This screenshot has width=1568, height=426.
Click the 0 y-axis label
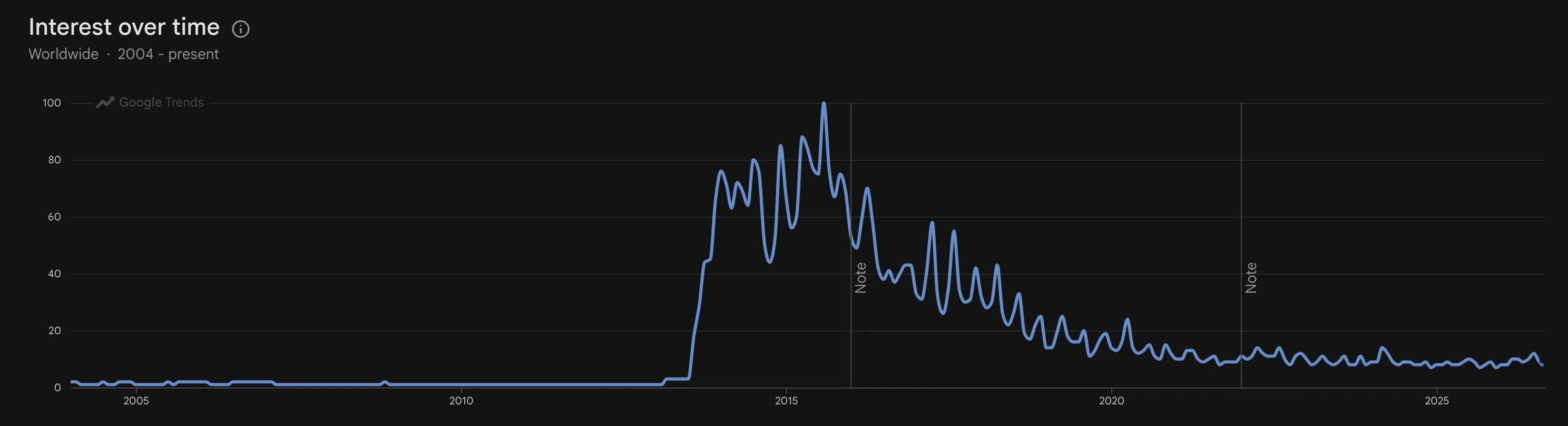point(57,388)
